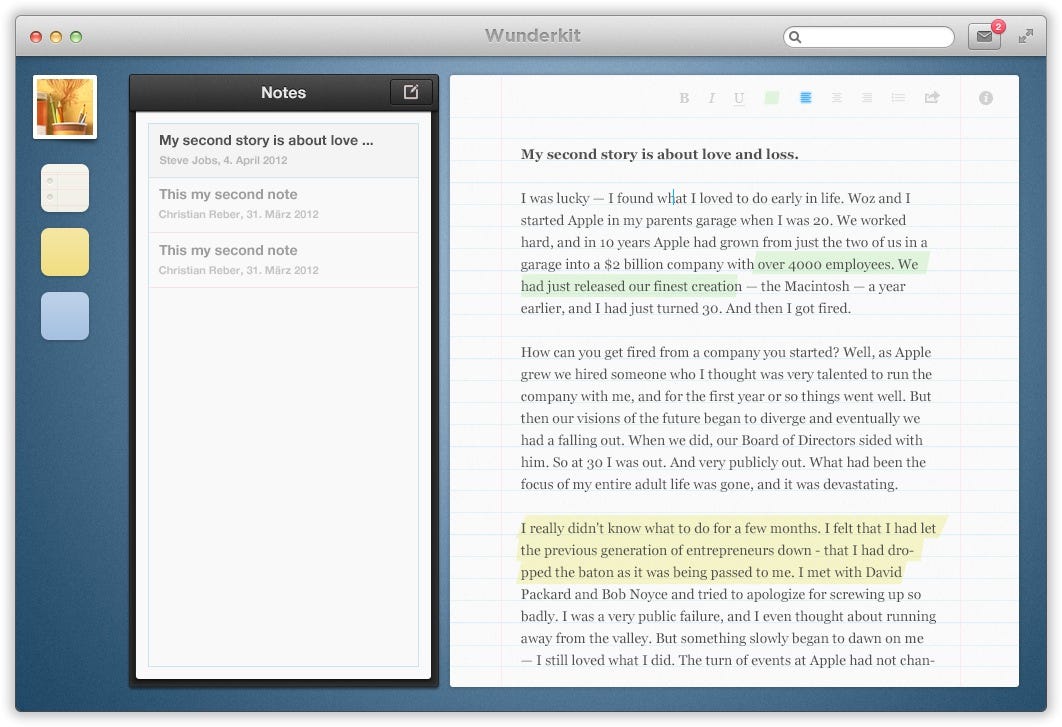Select the blue left-align text icon
Screen dimensions: 1062x727
coord(805,98)
